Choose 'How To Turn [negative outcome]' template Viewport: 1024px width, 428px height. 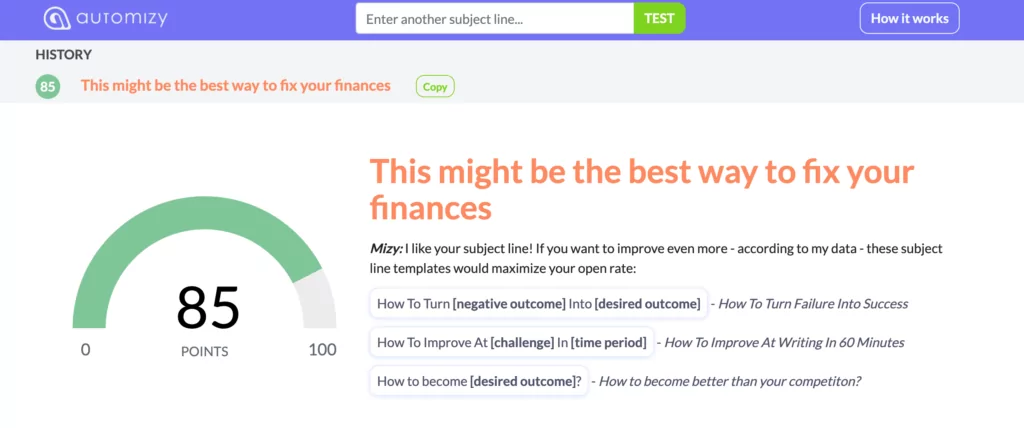[x=538, y=304]
